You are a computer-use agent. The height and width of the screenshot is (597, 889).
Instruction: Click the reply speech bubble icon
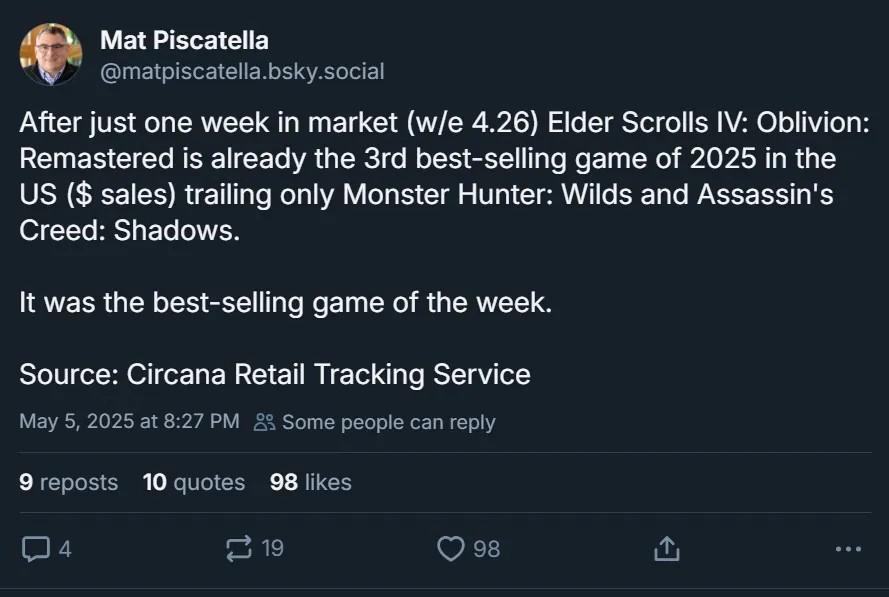(36, 548)
